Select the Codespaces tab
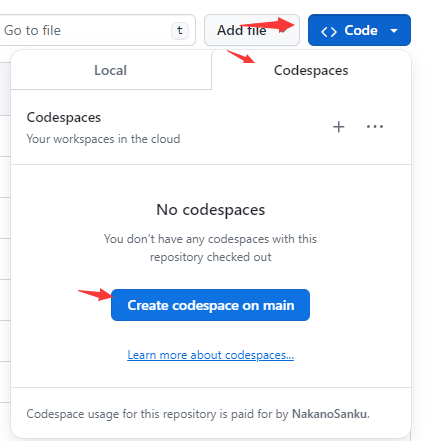 pyautogui.click(x=311, y=70)
